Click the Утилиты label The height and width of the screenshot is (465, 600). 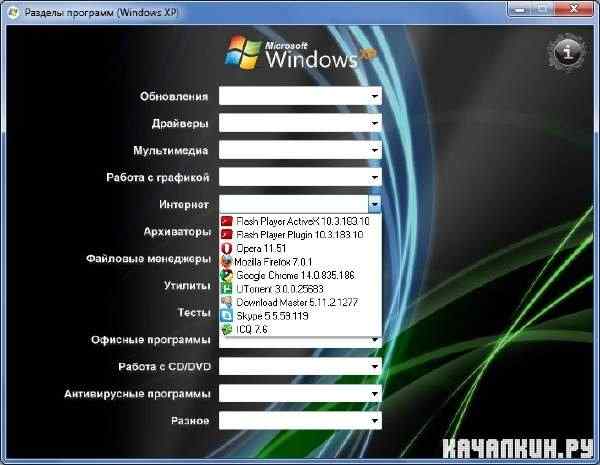187,286
